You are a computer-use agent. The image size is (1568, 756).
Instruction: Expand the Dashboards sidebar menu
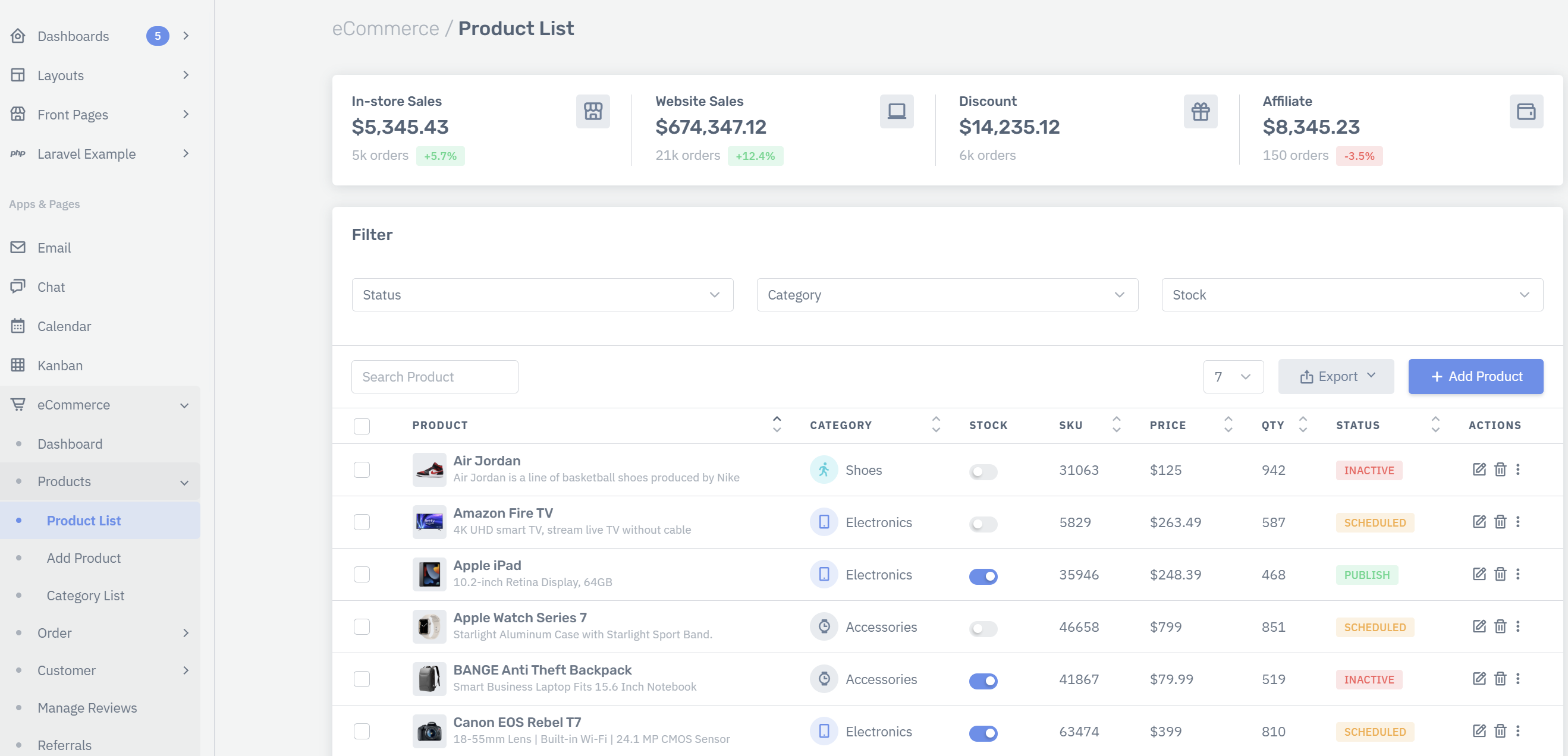pos(100,36)
